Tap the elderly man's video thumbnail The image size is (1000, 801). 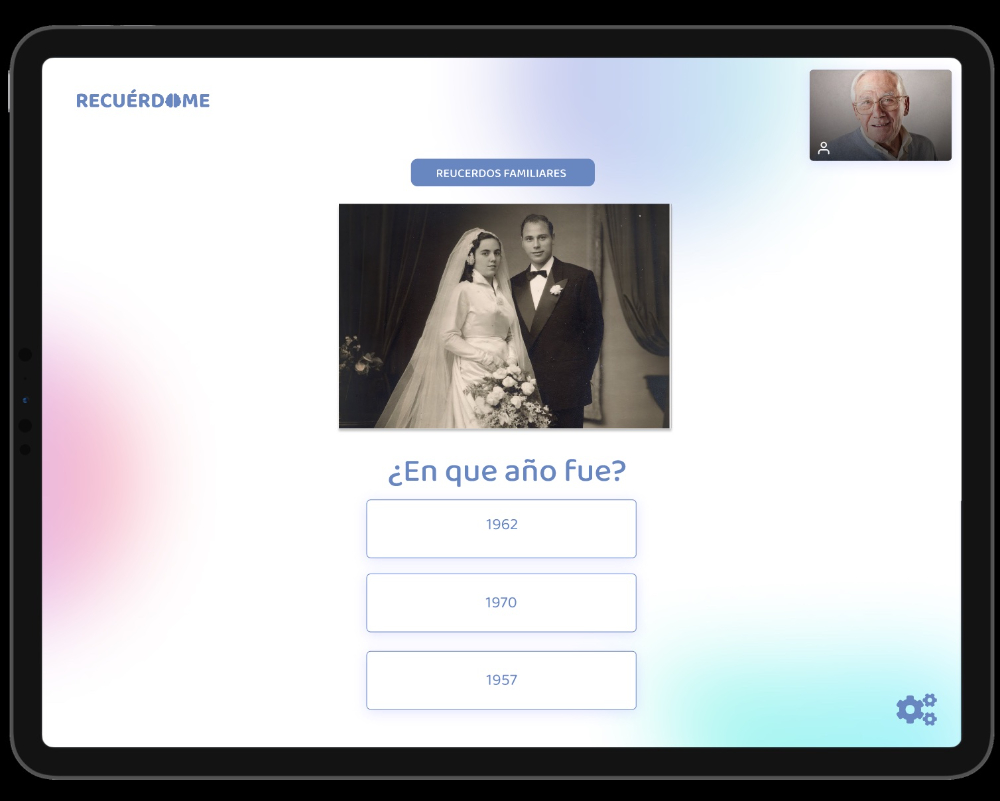coord(881,115)
